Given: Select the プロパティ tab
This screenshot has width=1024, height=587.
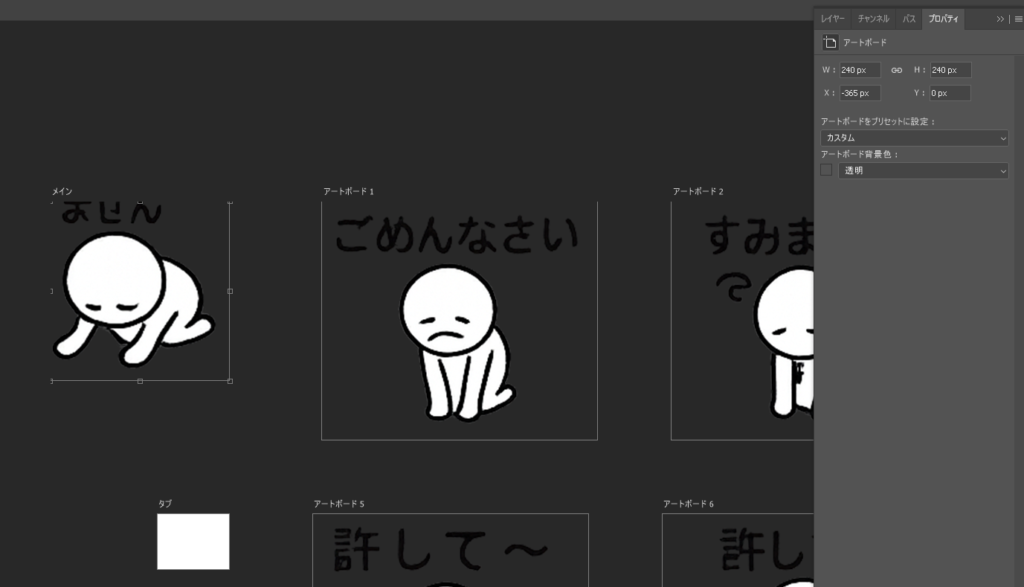Looking at the screenshot, I should click(943, 19).
